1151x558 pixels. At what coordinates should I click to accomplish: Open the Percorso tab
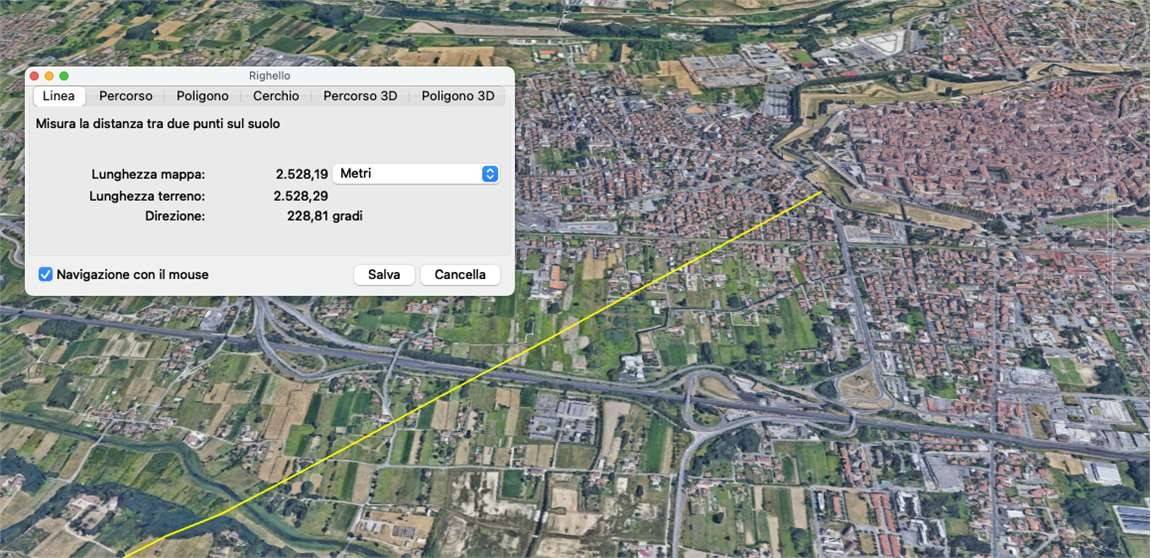click(x=126, y=96)
